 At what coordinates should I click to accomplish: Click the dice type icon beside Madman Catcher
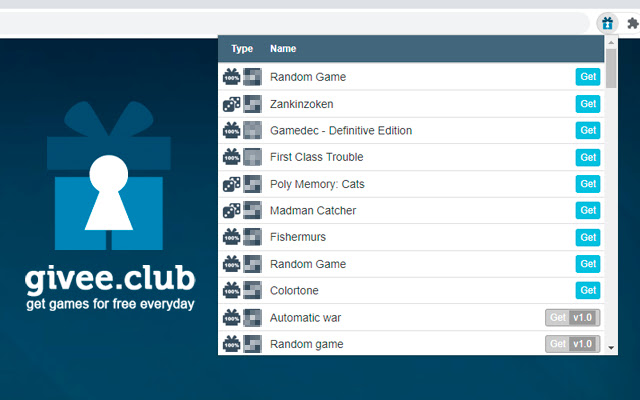pyautogui.click(x=231, y=211)
